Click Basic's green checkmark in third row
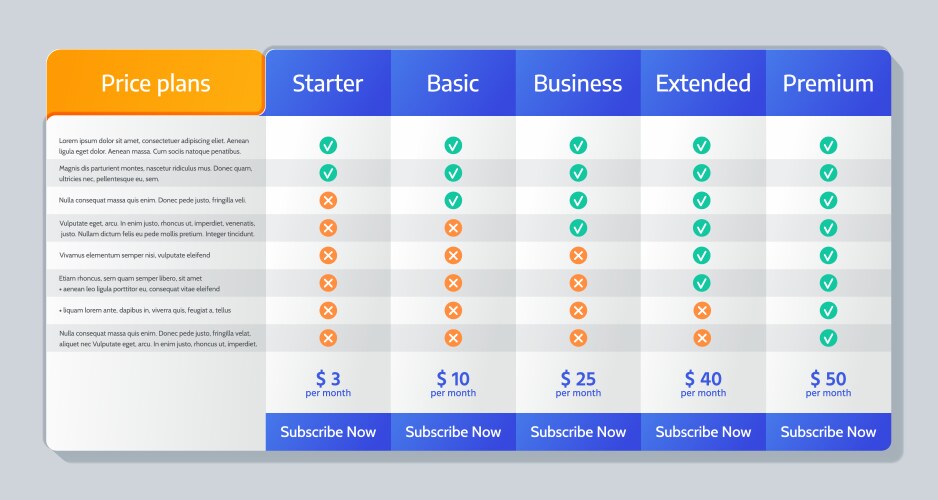 tap(453, 200)
